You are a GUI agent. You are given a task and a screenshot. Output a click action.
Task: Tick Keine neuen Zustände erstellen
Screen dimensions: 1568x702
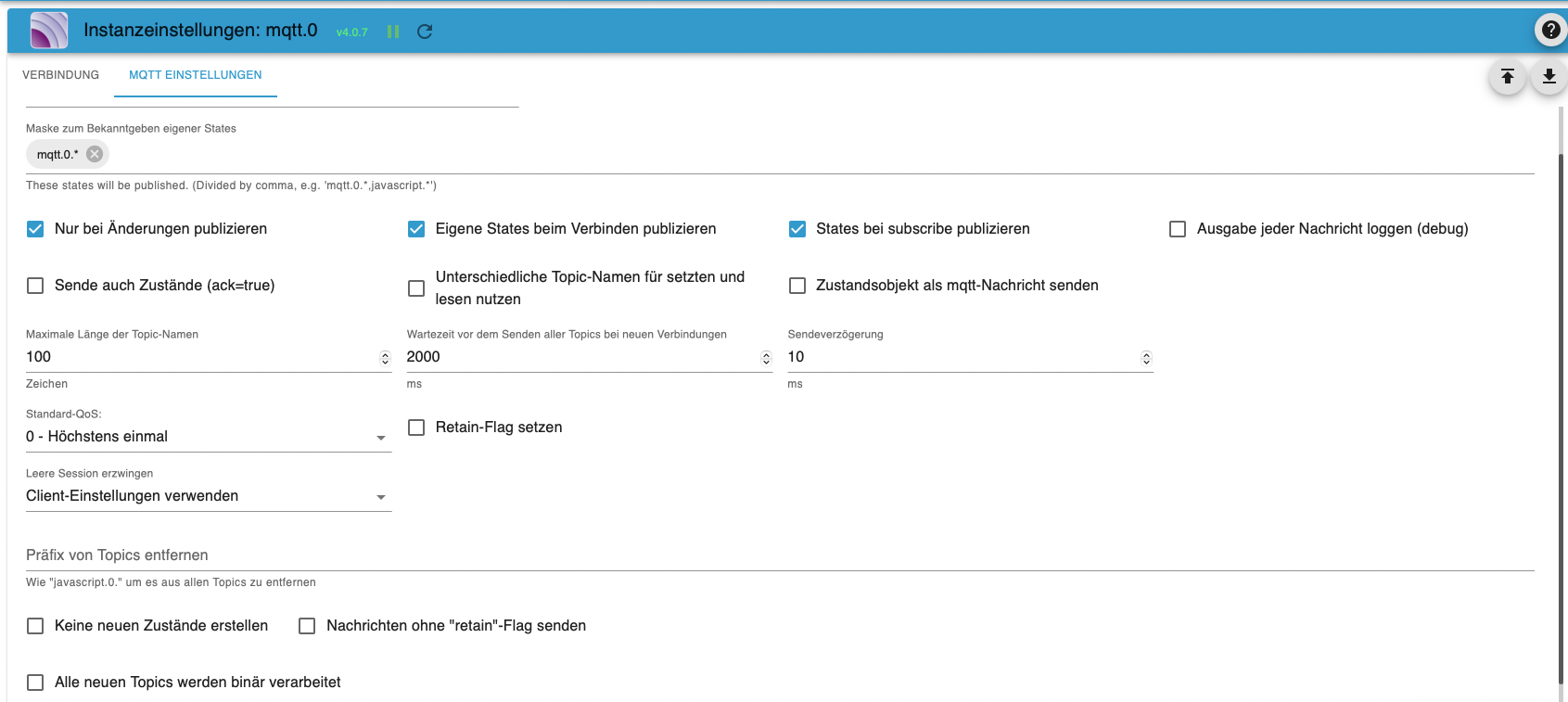point(35,626)
